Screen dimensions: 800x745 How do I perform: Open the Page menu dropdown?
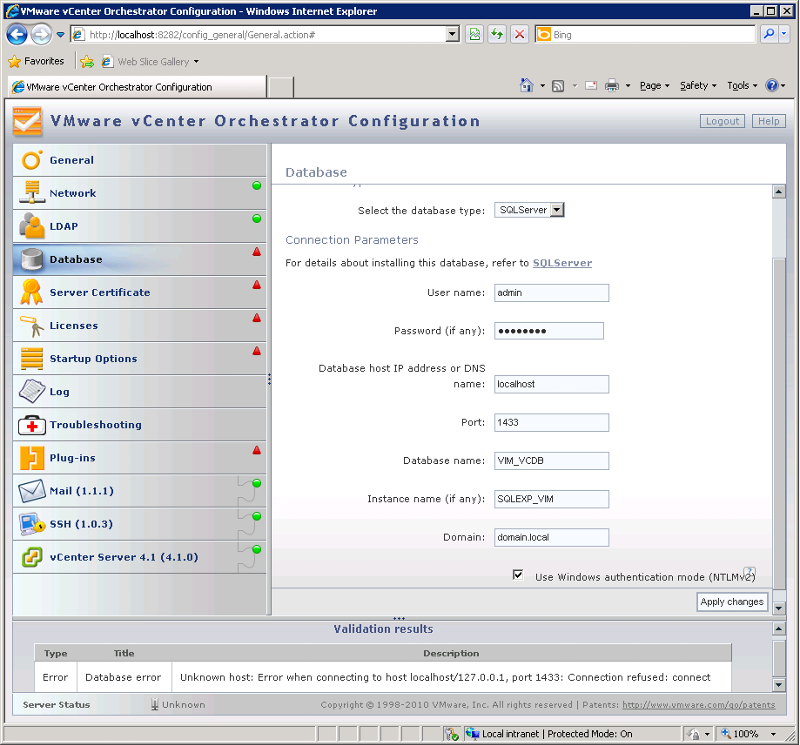click(655, 86)
